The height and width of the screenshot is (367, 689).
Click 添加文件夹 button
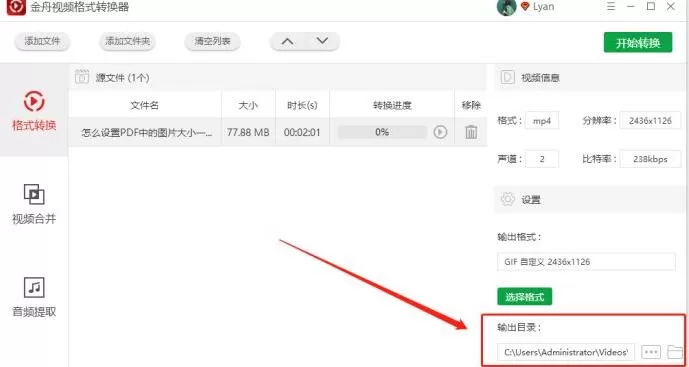tap(127, 42)
